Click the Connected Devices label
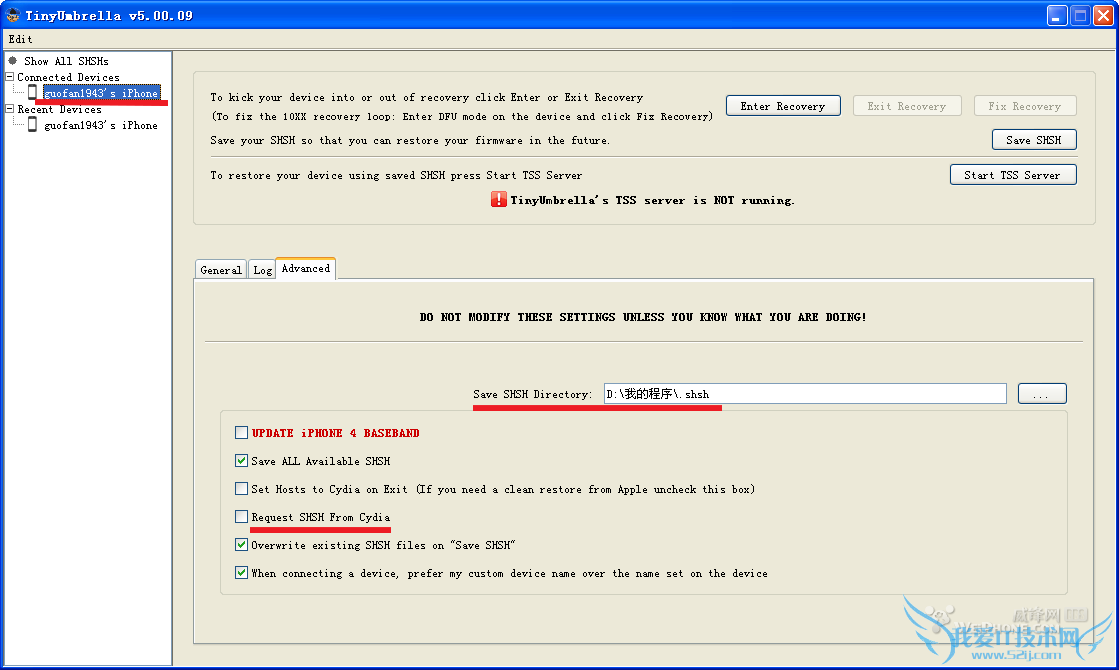The width and height of the screenshot is (1119, 670). tap(69, 77)
